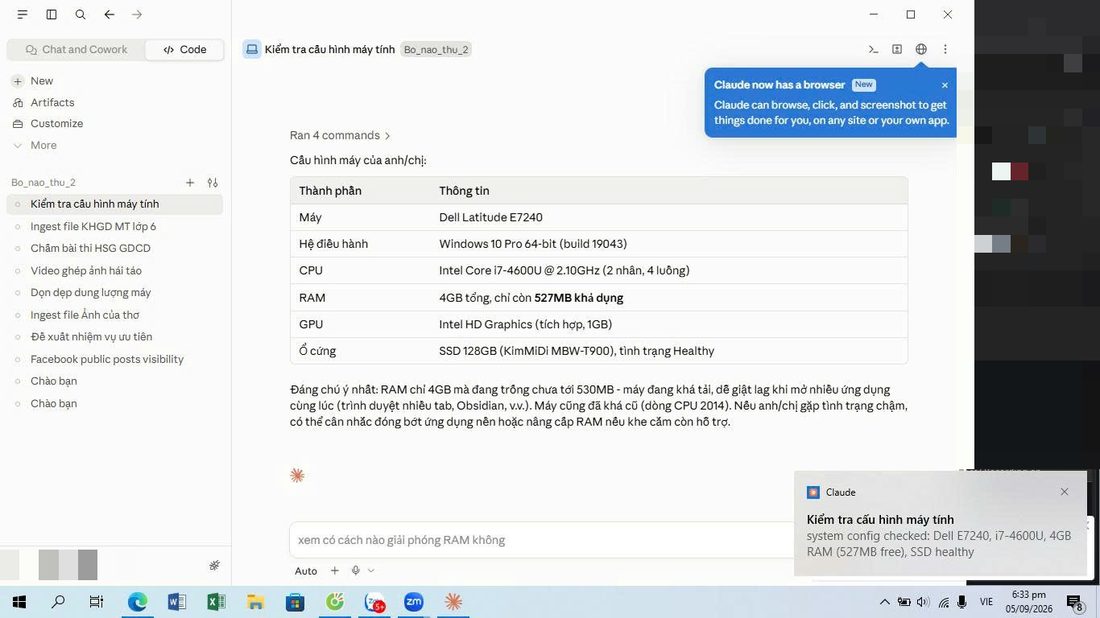Select Kiểm tra cấu hình máy tính session
This screenshot has width=1100, height=618.
114,204
